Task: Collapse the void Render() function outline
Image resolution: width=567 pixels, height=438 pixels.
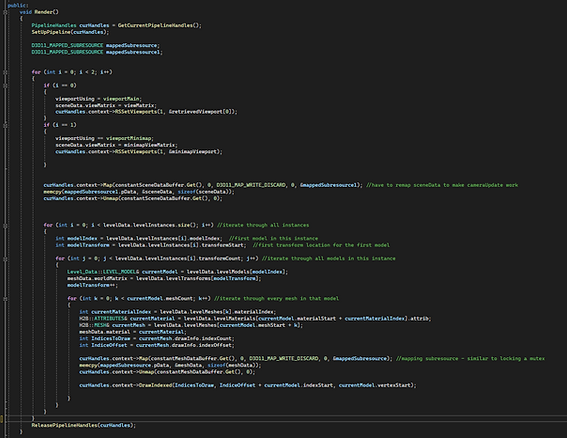Action: click(x=5, y=12)
